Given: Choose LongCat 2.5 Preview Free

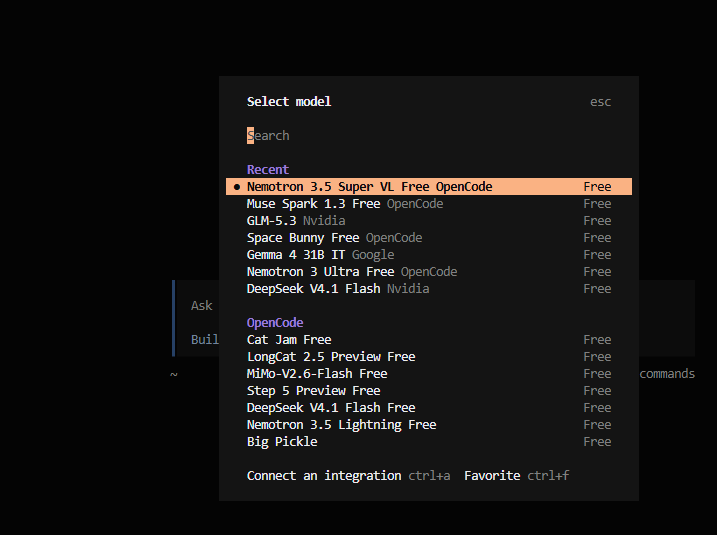Looking at the screenshot, I should click(x=428, y=357).
